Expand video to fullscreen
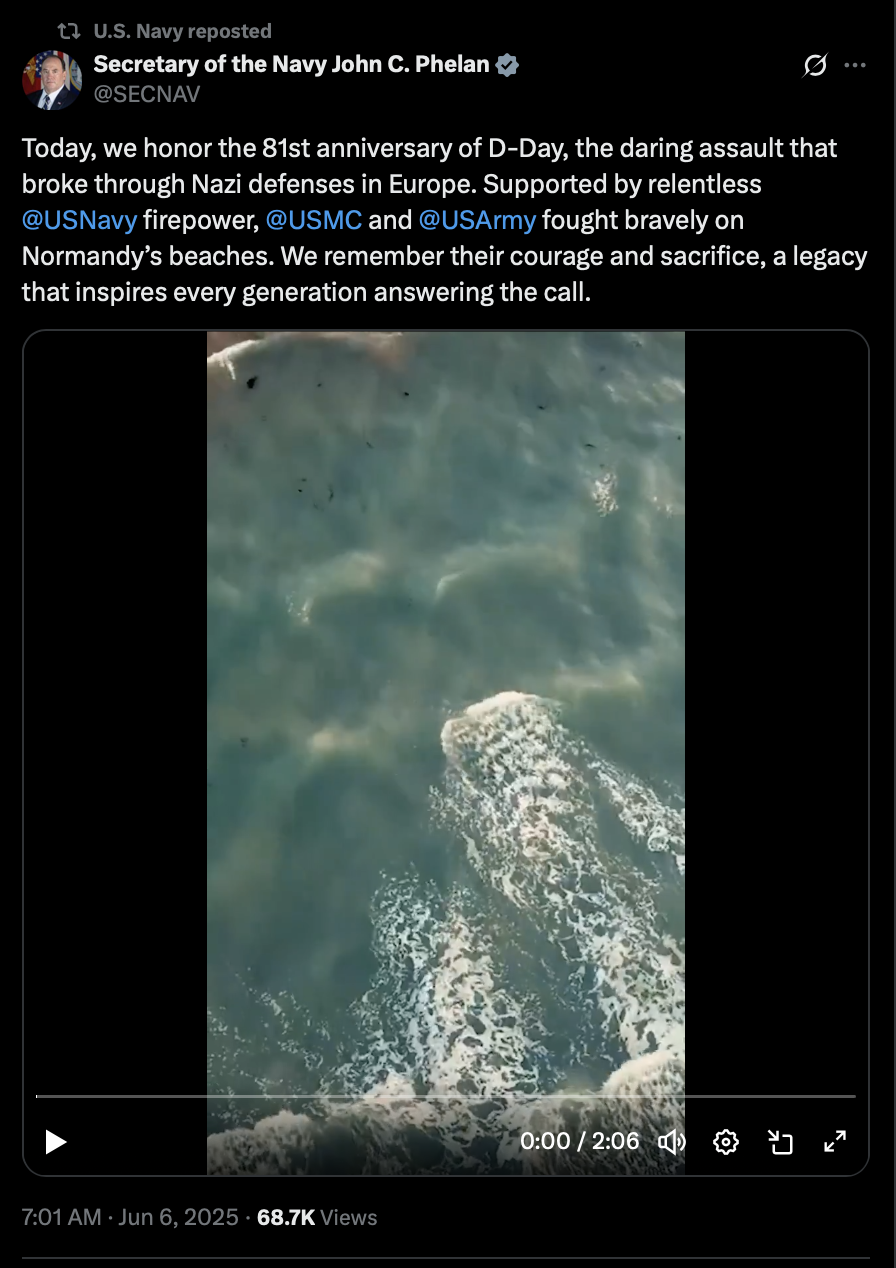The image size is (896, 1268). pyautogui.click(x=834, y=1141)
